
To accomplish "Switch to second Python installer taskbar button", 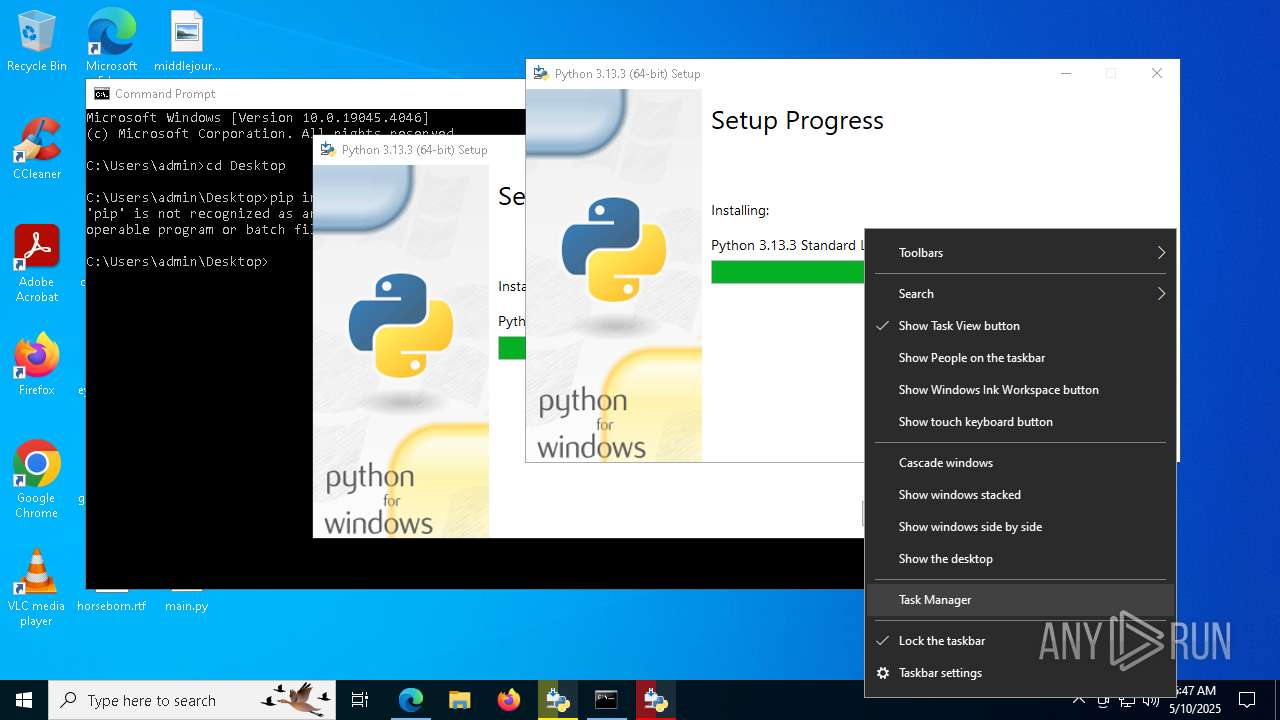I will [x=655, y=700].
